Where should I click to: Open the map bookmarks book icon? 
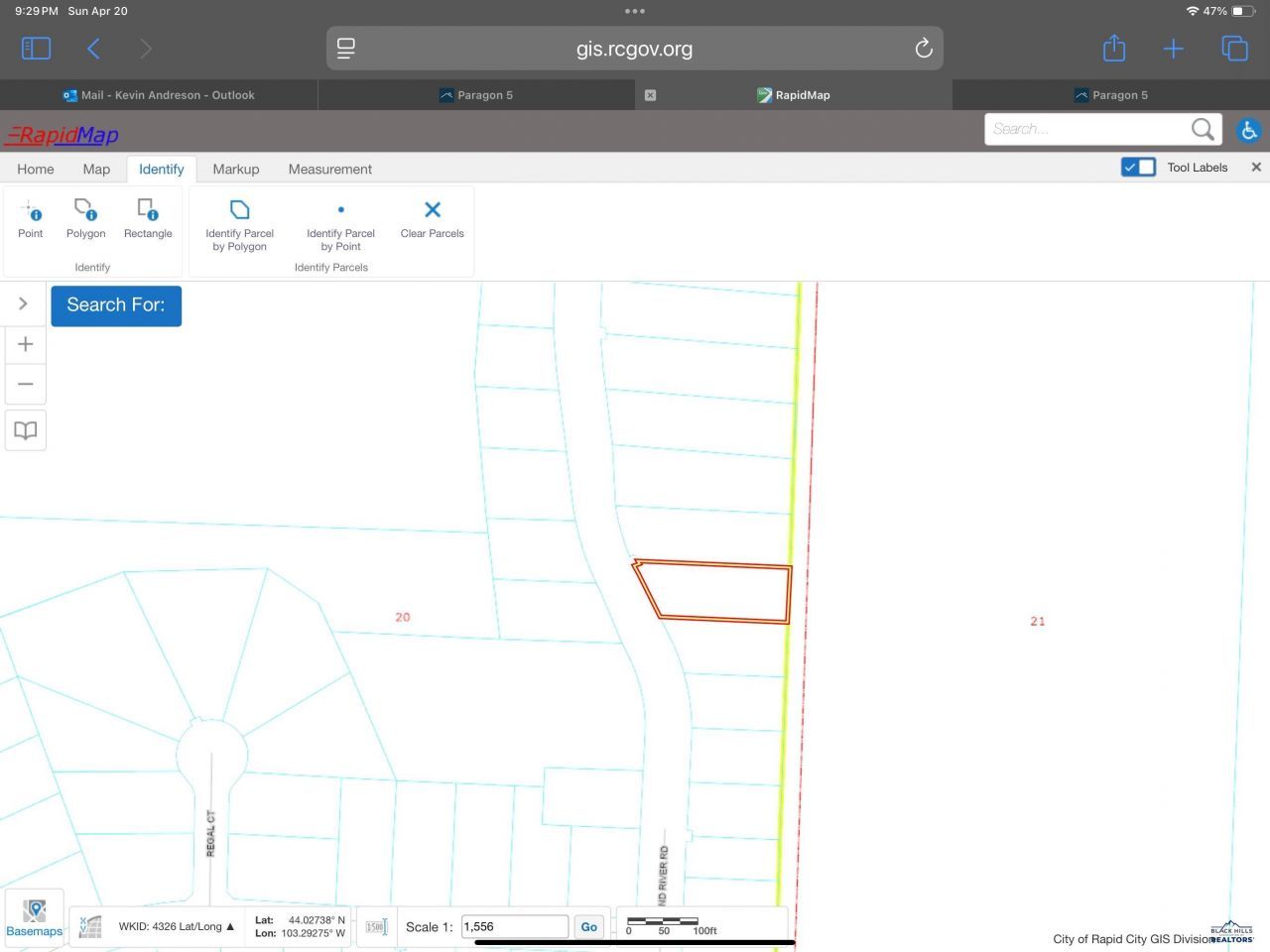click(x=26, y=430)
